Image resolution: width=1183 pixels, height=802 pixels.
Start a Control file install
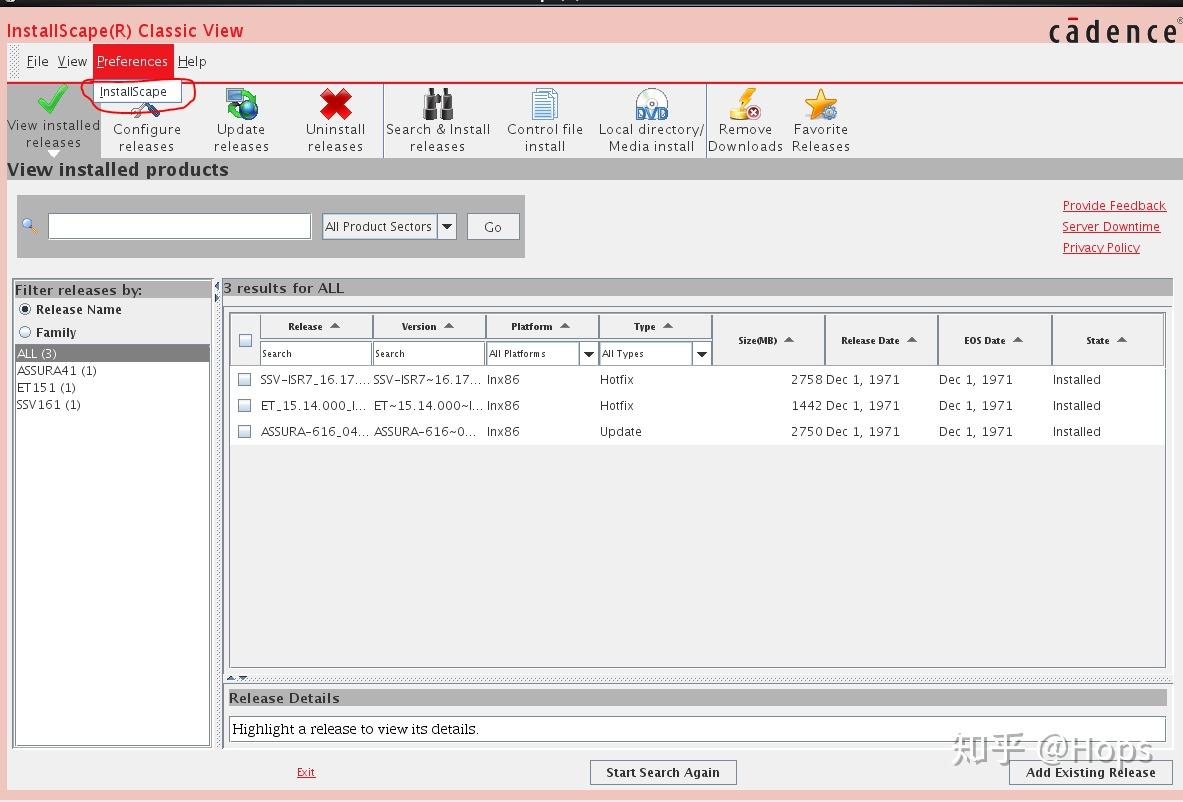pos(544,104)
